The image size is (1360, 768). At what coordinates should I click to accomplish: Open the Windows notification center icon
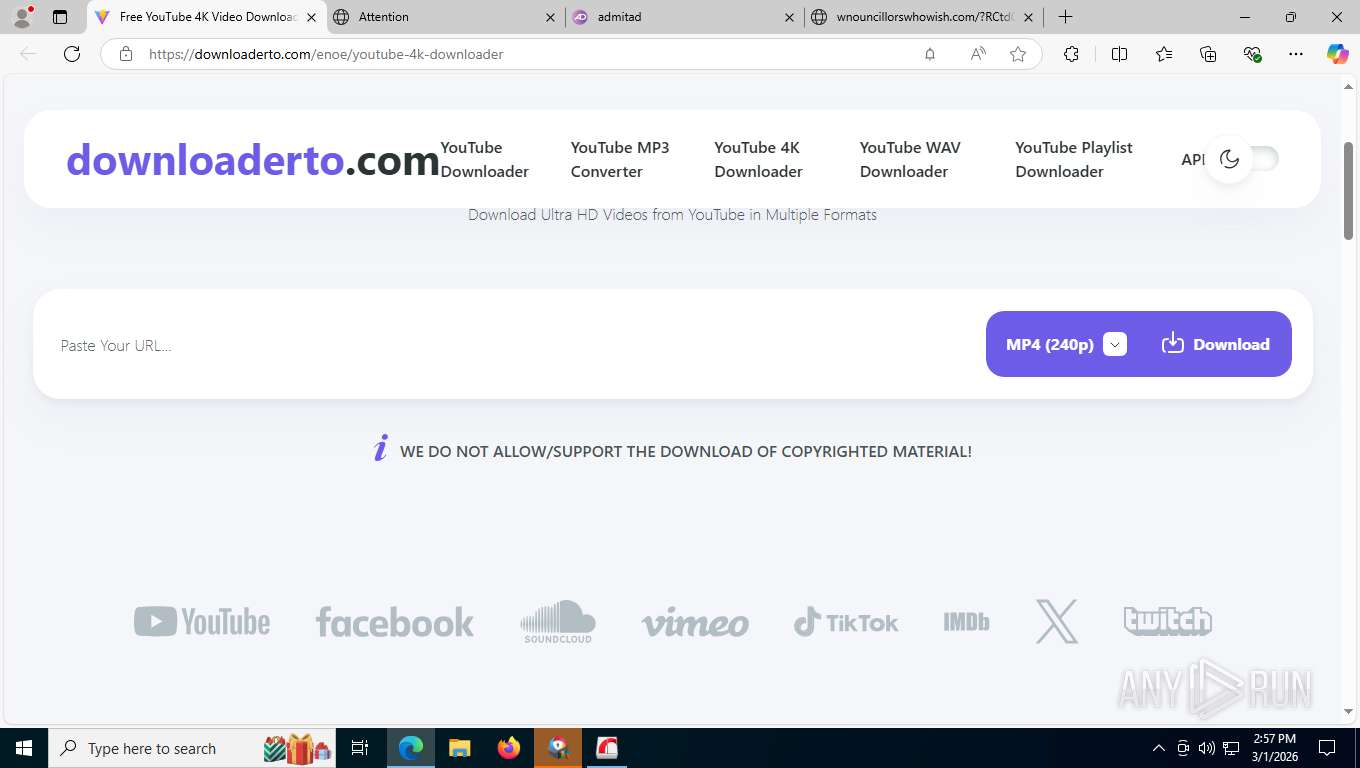click(1327, 748)
